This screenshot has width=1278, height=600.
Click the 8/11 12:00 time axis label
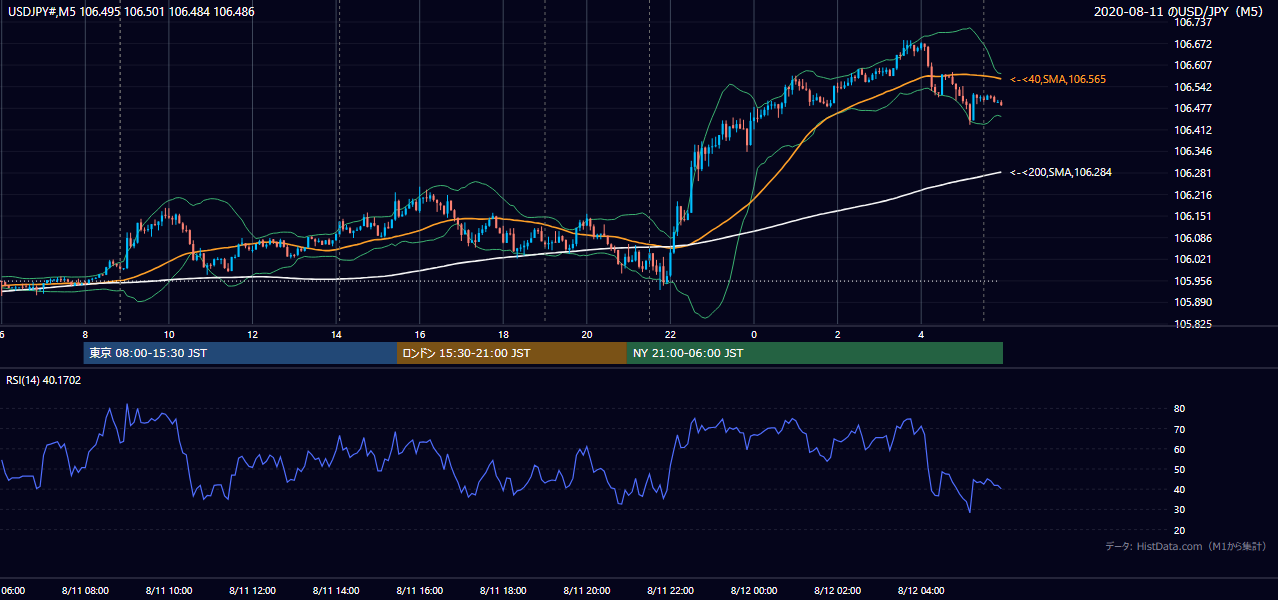[254, 590]
